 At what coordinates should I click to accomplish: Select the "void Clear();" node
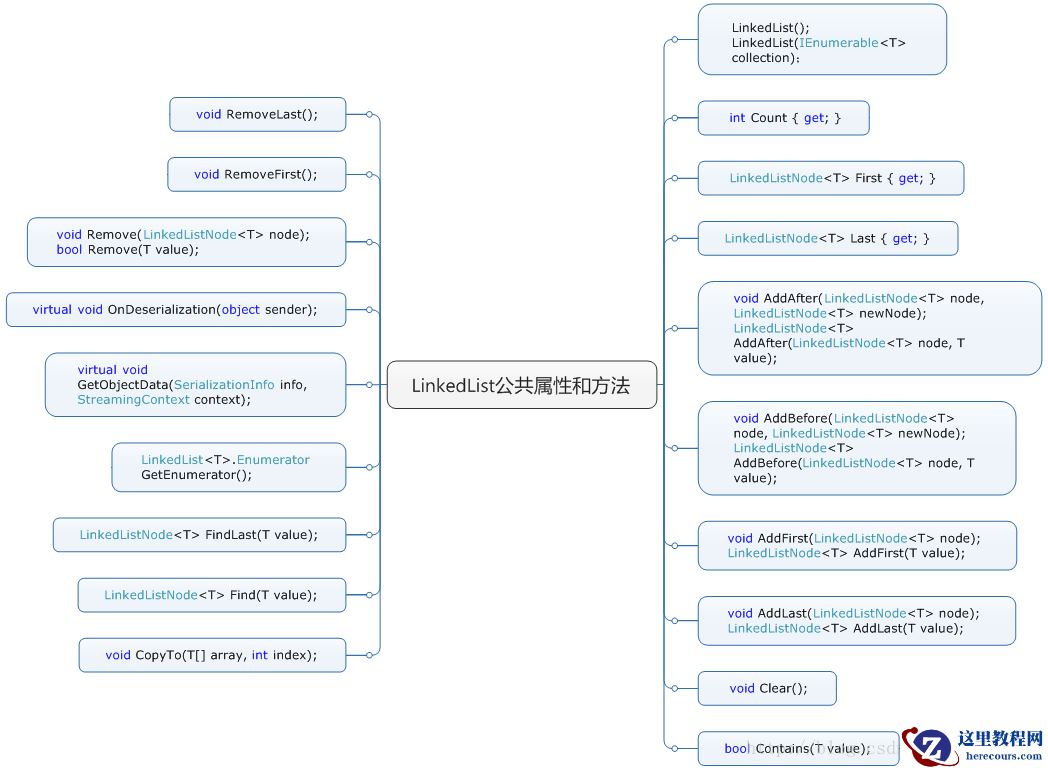pyautogui.click(x=766, y=688)
